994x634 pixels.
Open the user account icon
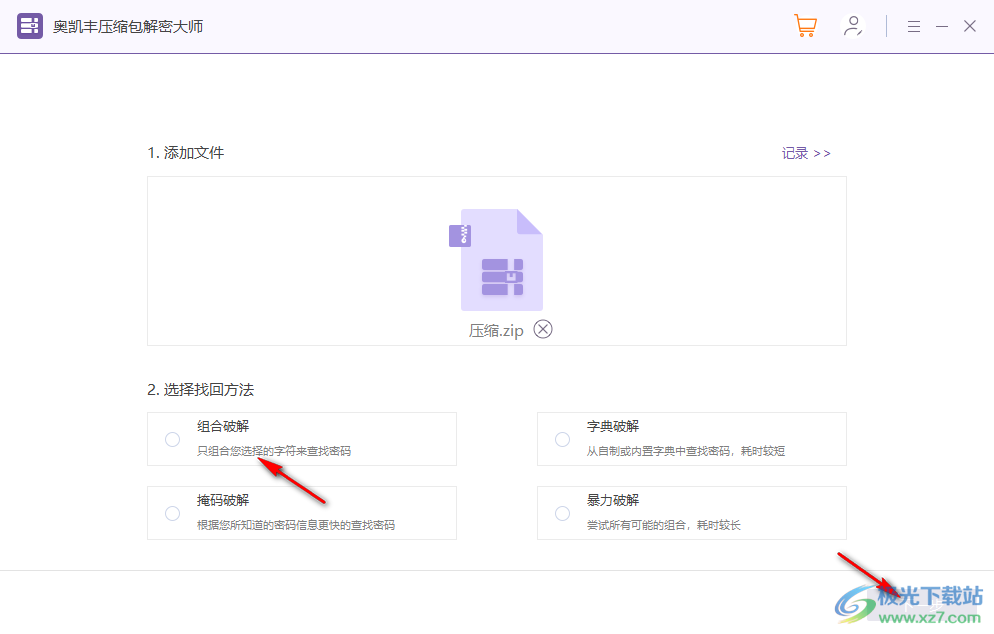point(853,26)
